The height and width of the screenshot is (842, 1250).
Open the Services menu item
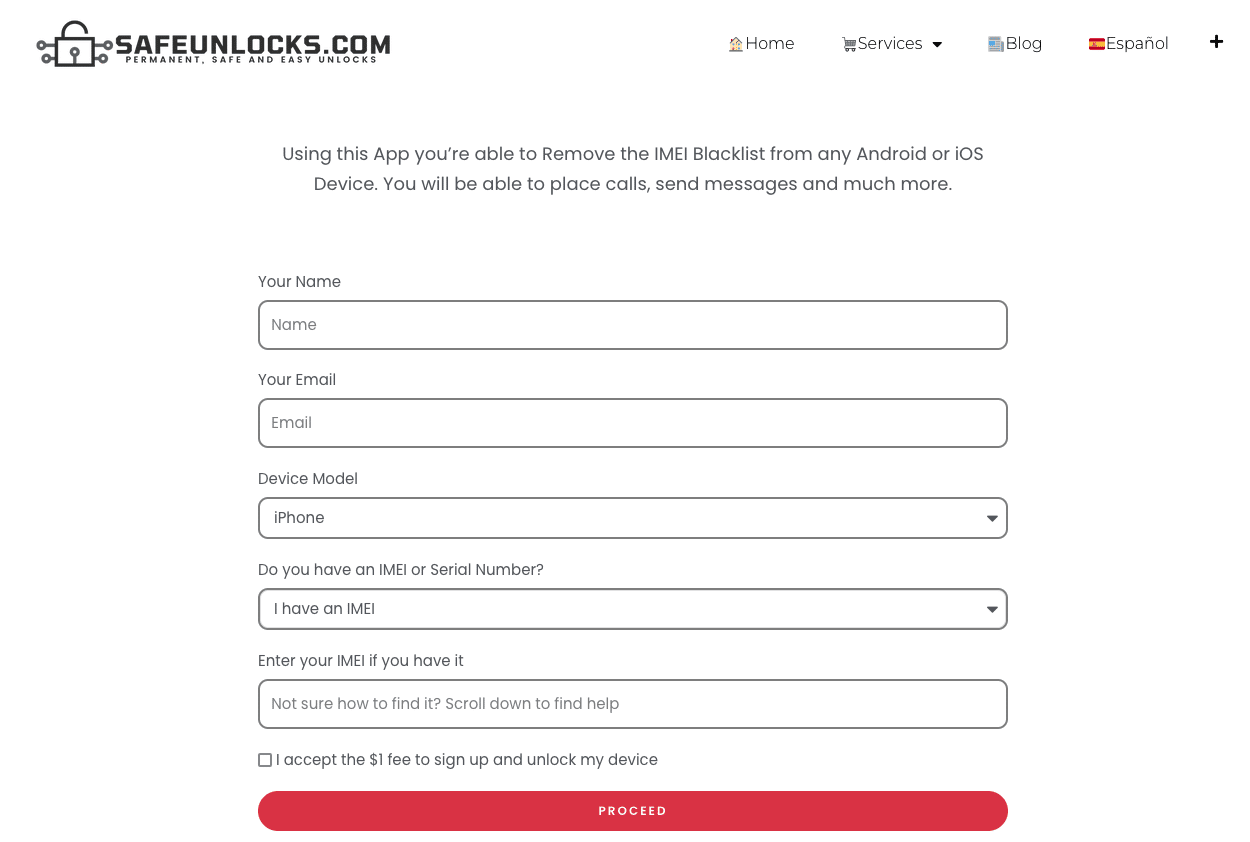890,44
